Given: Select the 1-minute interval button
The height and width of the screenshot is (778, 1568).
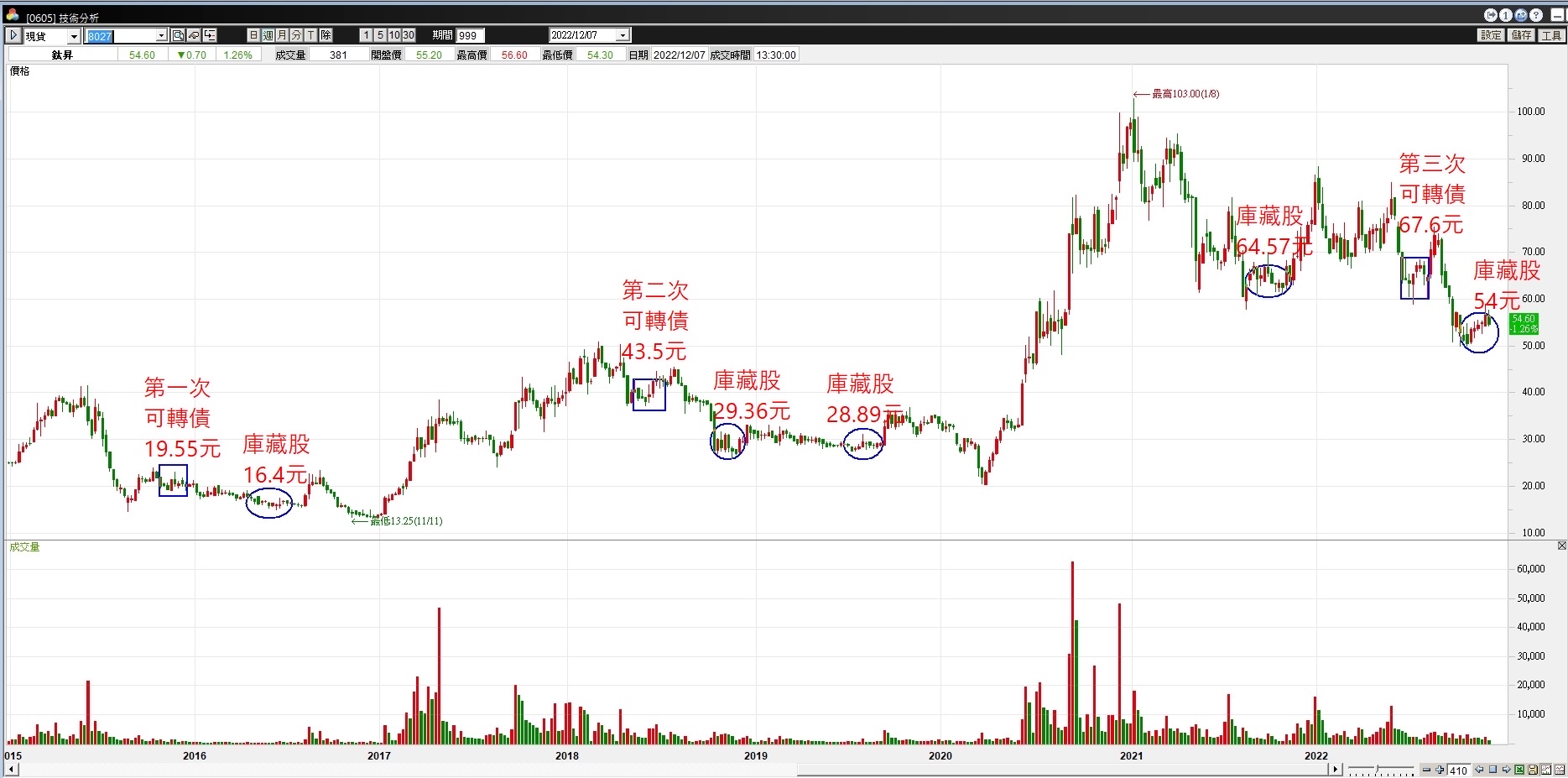Looking at the screenshot, I should click(366, 35).
